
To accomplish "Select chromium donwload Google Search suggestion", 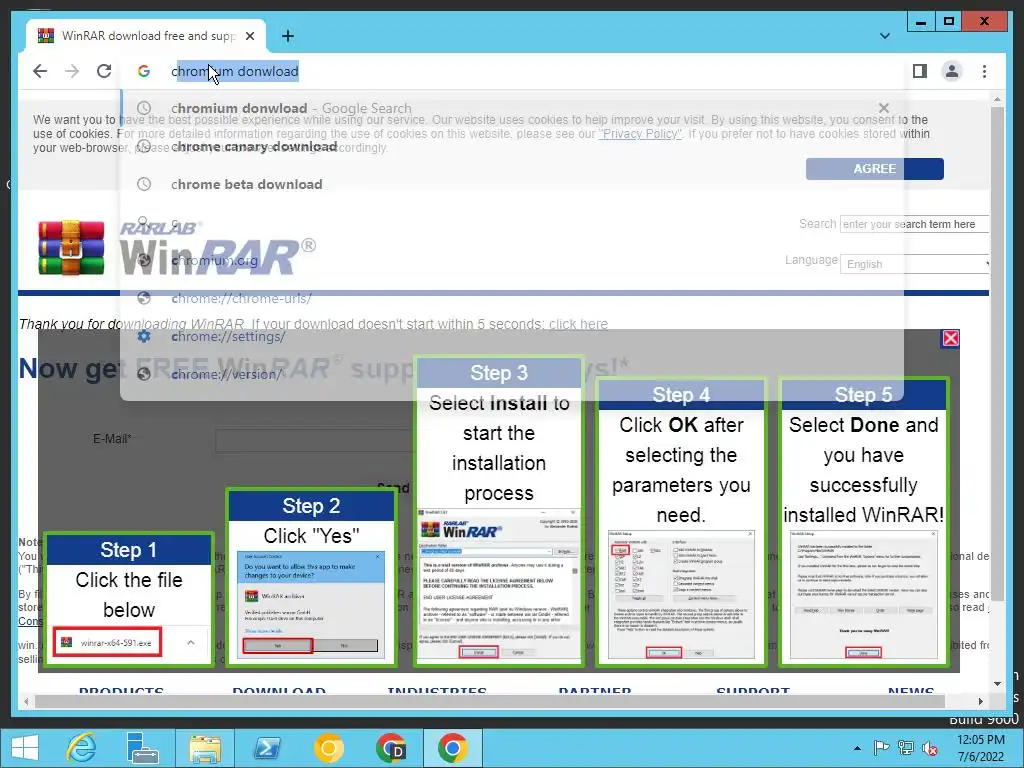I will 511,108.
